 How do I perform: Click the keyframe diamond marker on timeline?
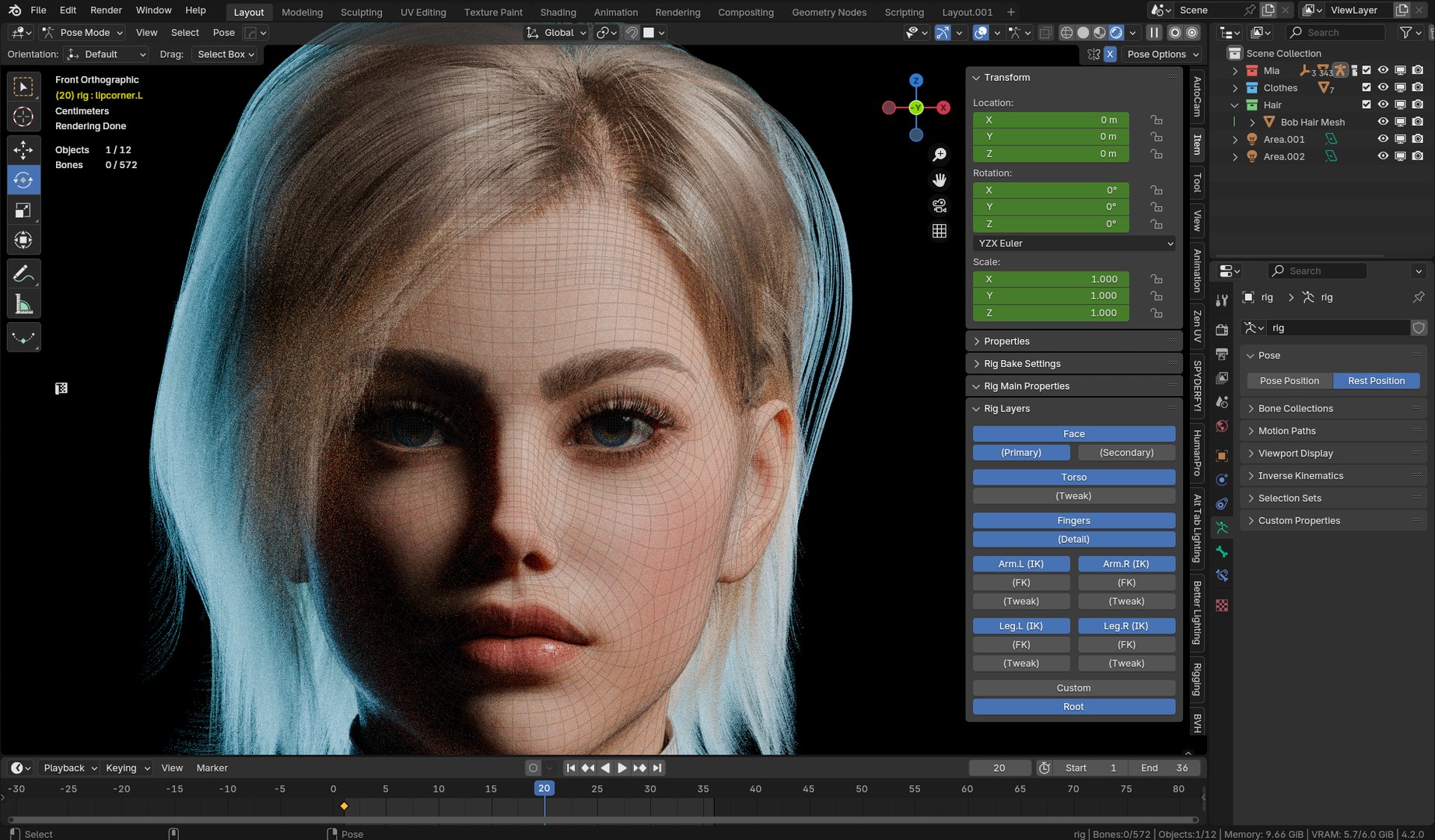click(x=344, y=806)
